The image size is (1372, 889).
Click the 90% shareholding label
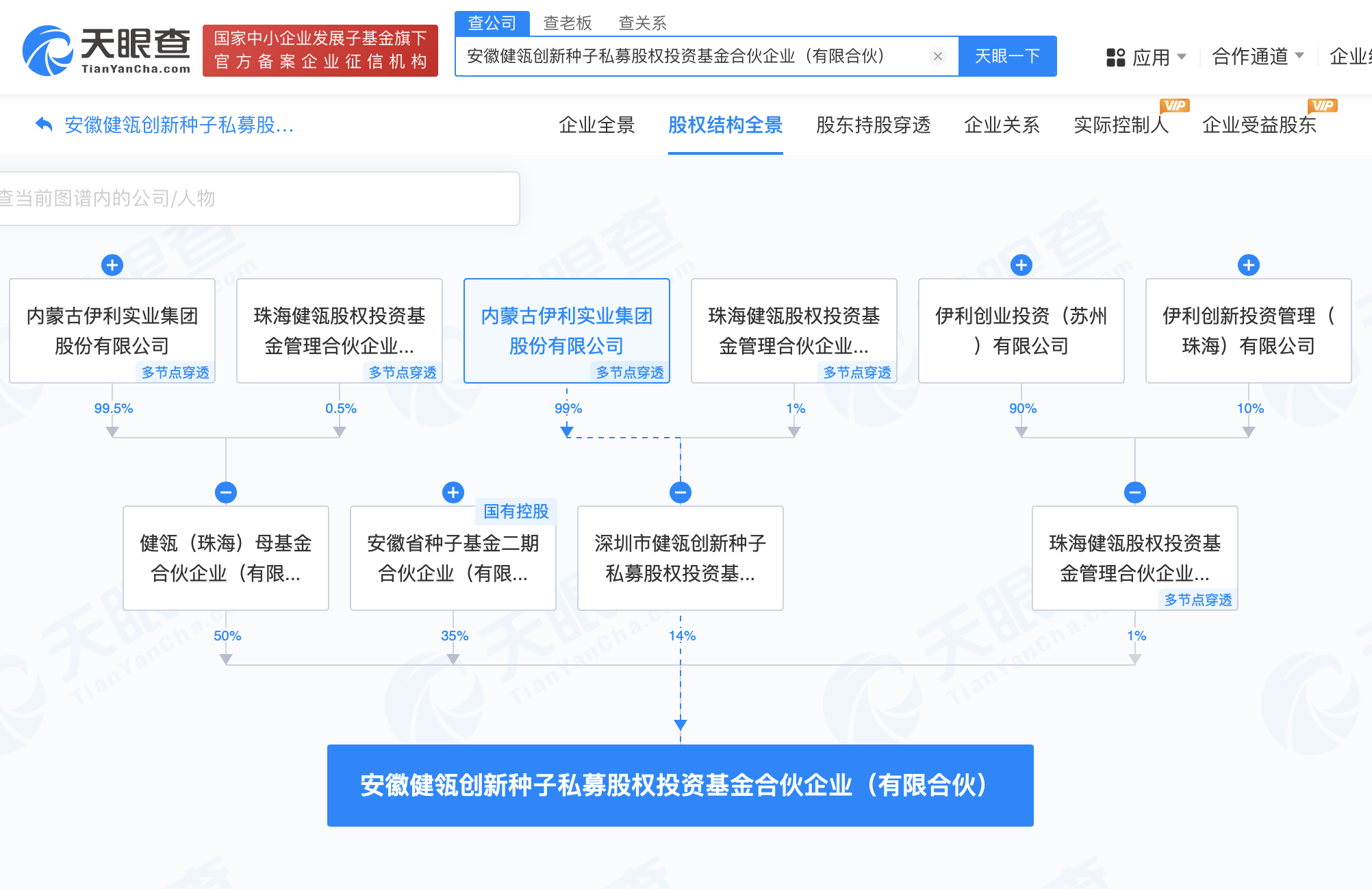pos(1023,408)
